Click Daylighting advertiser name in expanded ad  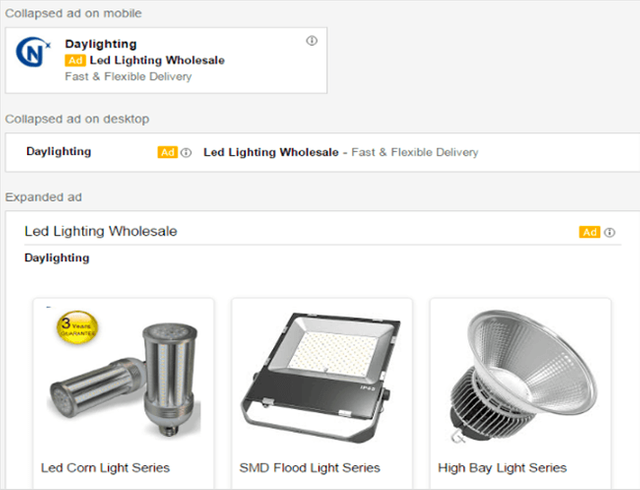coord(56,258)
